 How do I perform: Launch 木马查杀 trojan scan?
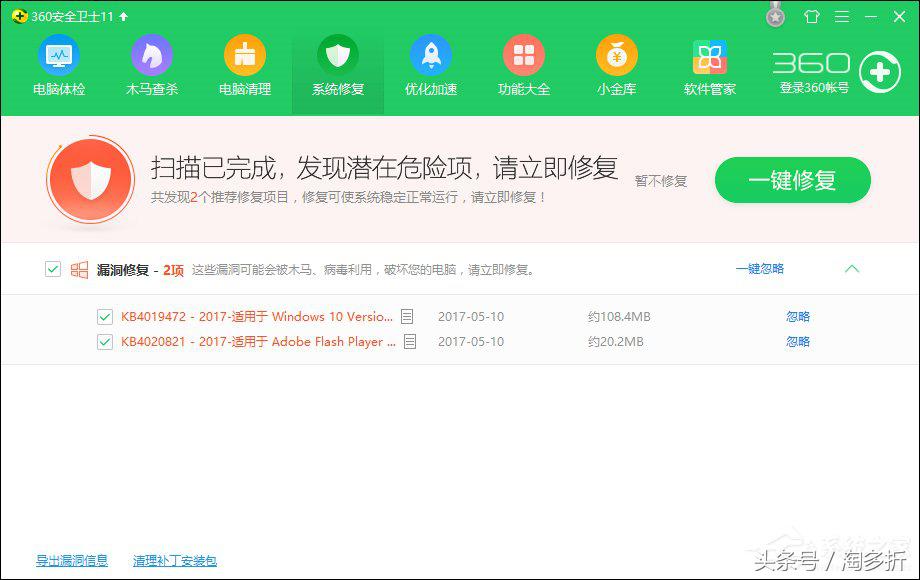[x=152, y=67]
